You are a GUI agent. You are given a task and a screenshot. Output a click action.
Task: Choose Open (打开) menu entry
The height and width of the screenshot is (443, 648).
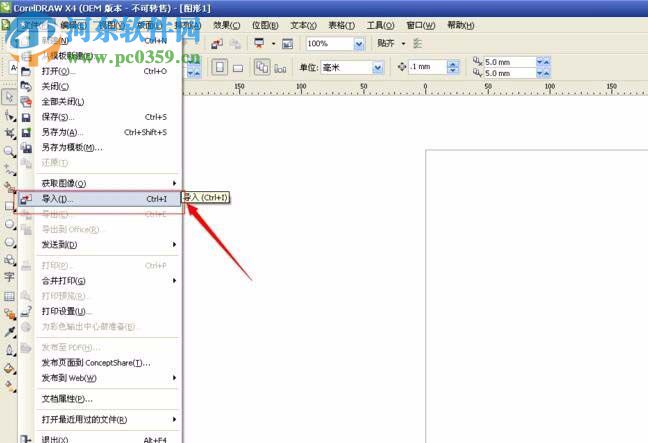click(99, 71)
